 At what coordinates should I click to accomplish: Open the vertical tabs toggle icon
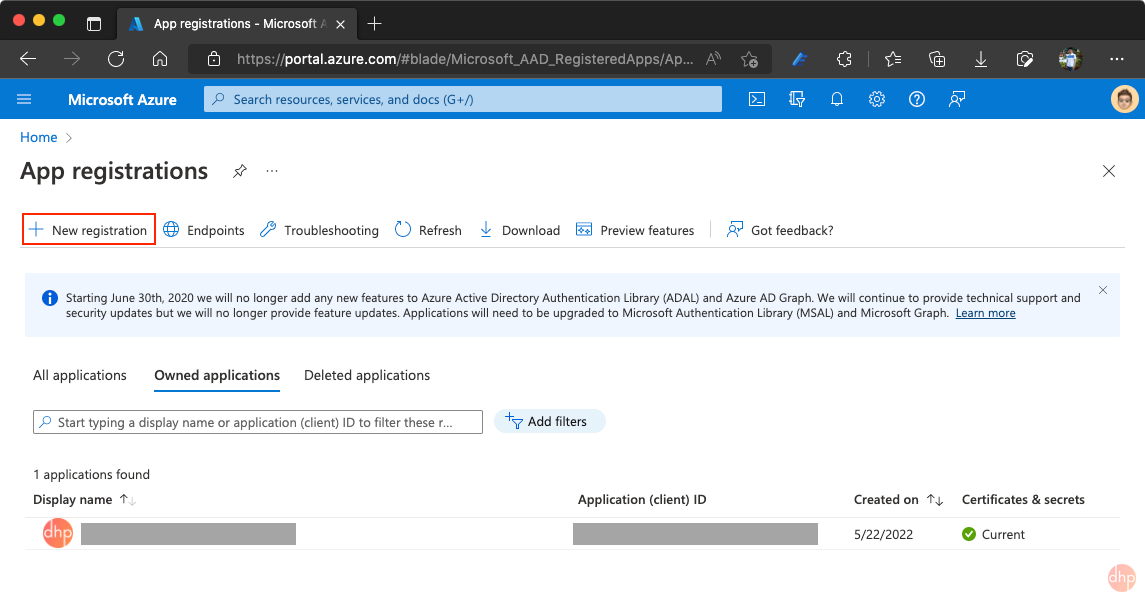(x=94, y=23)
